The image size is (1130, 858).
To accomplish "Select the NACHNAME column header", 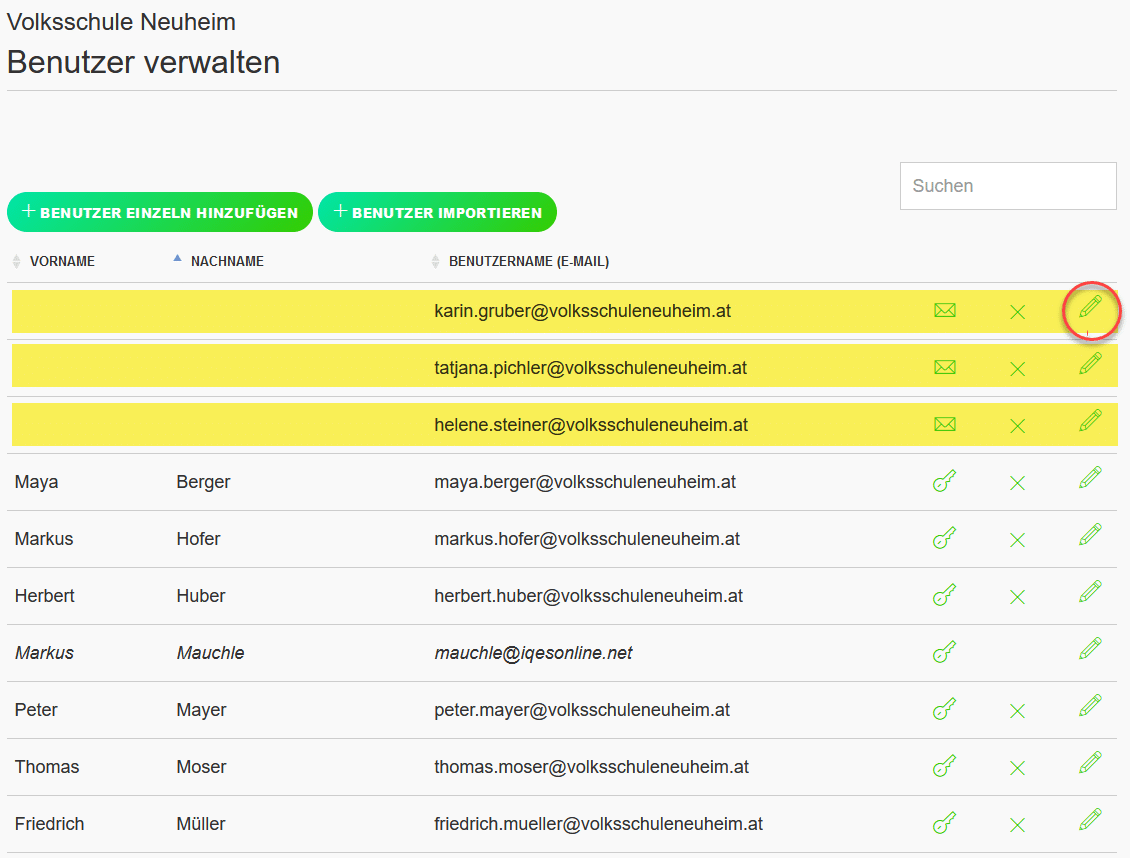I will pos(229,260).
